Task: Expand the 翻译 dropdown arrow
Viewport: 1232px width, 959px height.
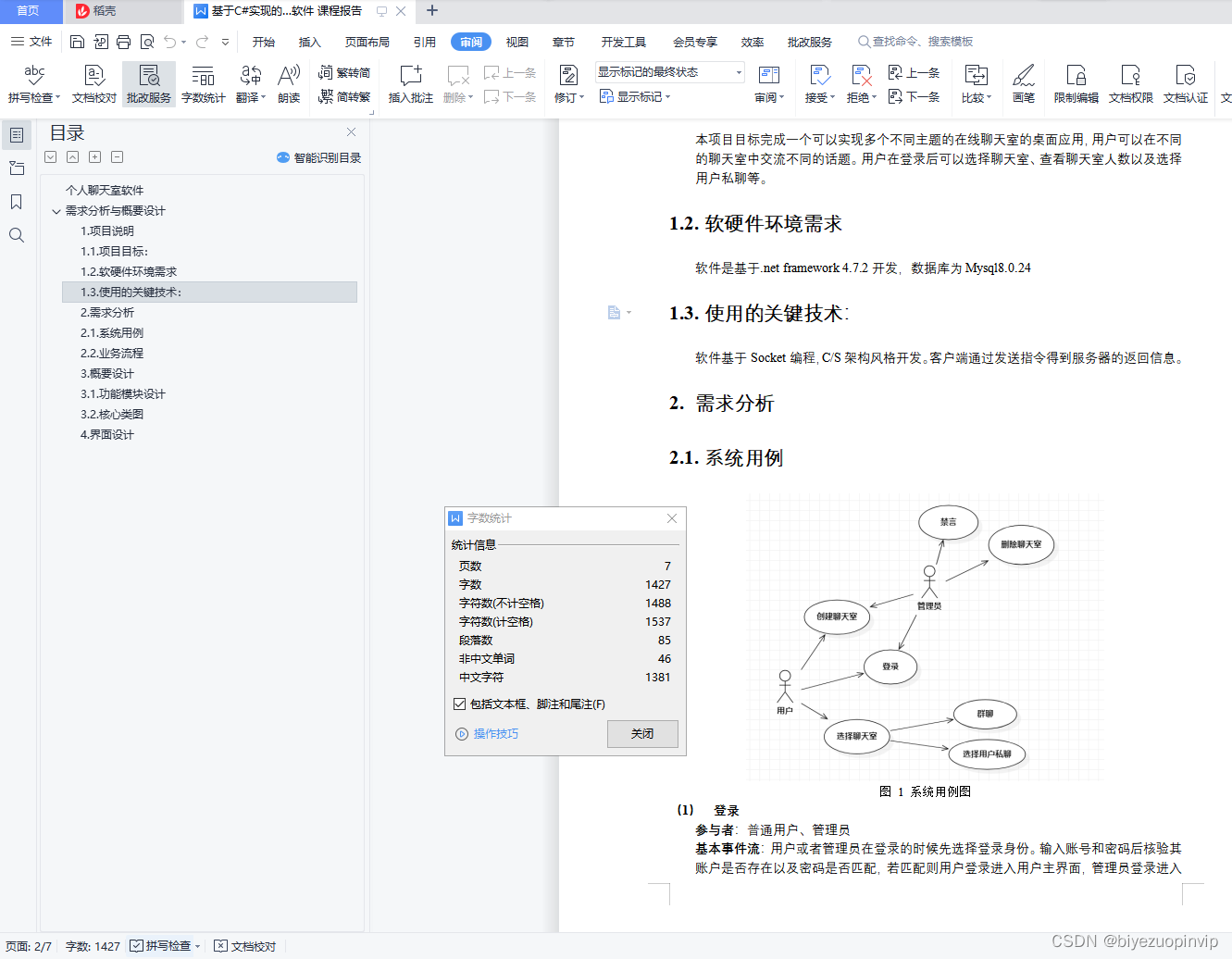Action: [x=264, y=97]
